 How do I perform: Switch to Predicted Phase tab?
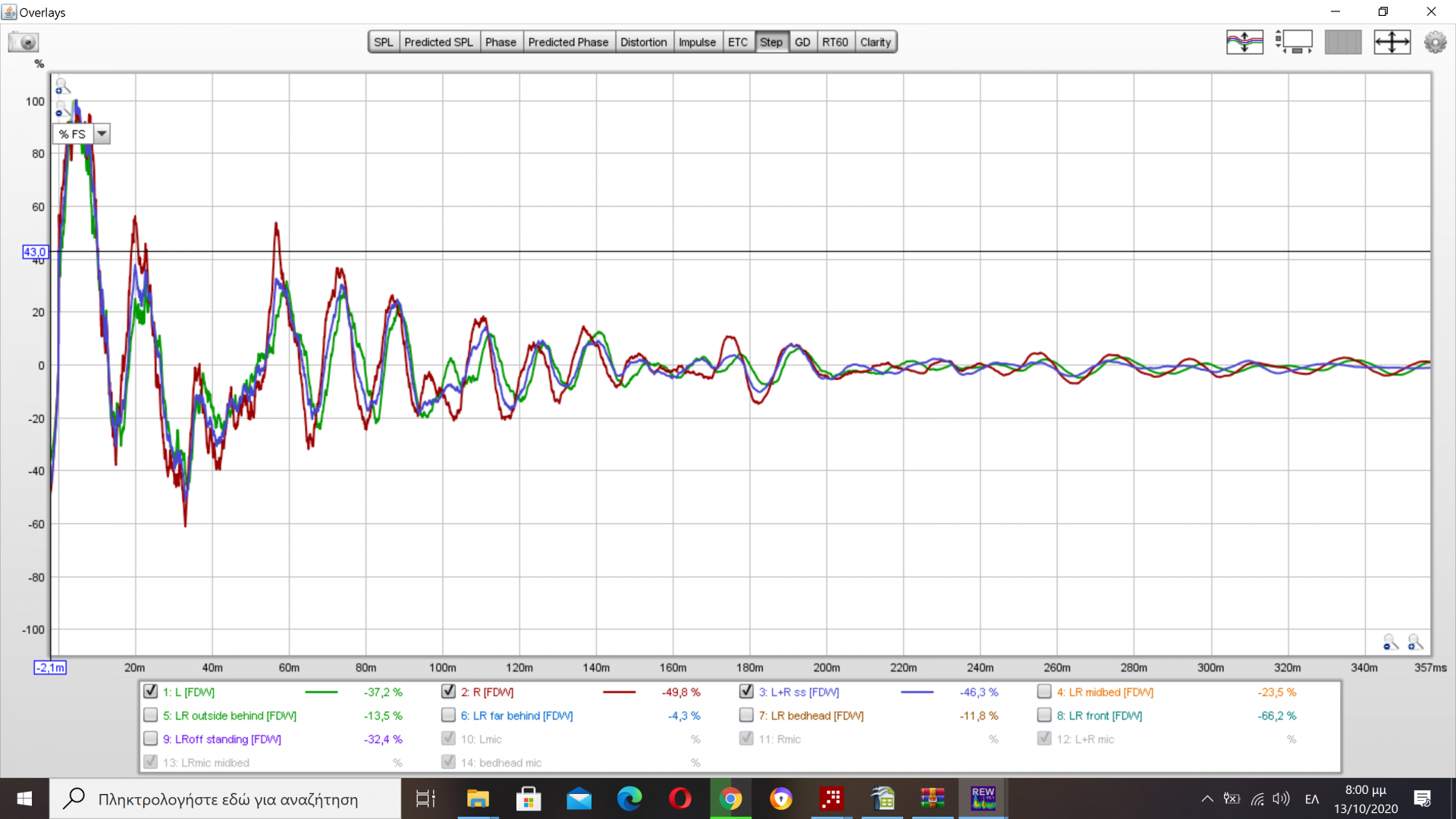(568, 42)
